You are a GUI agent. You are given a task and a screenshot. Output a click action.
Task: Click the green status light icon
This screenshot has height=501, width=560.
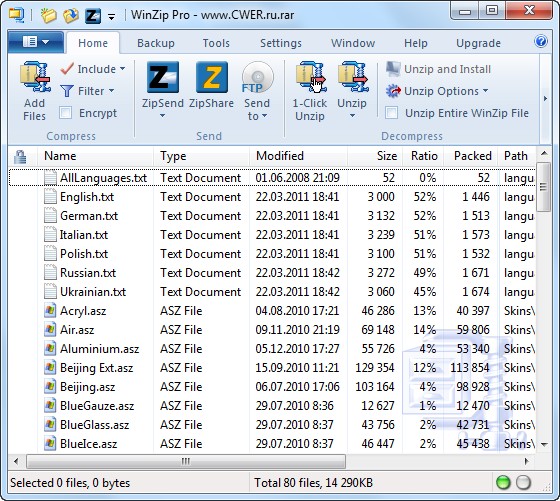click(503, 483)
